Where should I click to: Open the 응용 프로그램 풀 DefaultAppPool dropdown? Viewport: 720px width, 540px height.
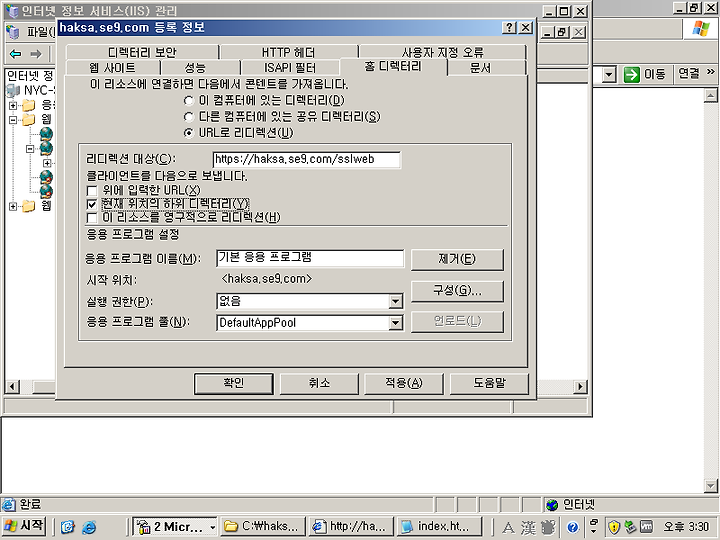pyautogui.click(x=395, y=323)
